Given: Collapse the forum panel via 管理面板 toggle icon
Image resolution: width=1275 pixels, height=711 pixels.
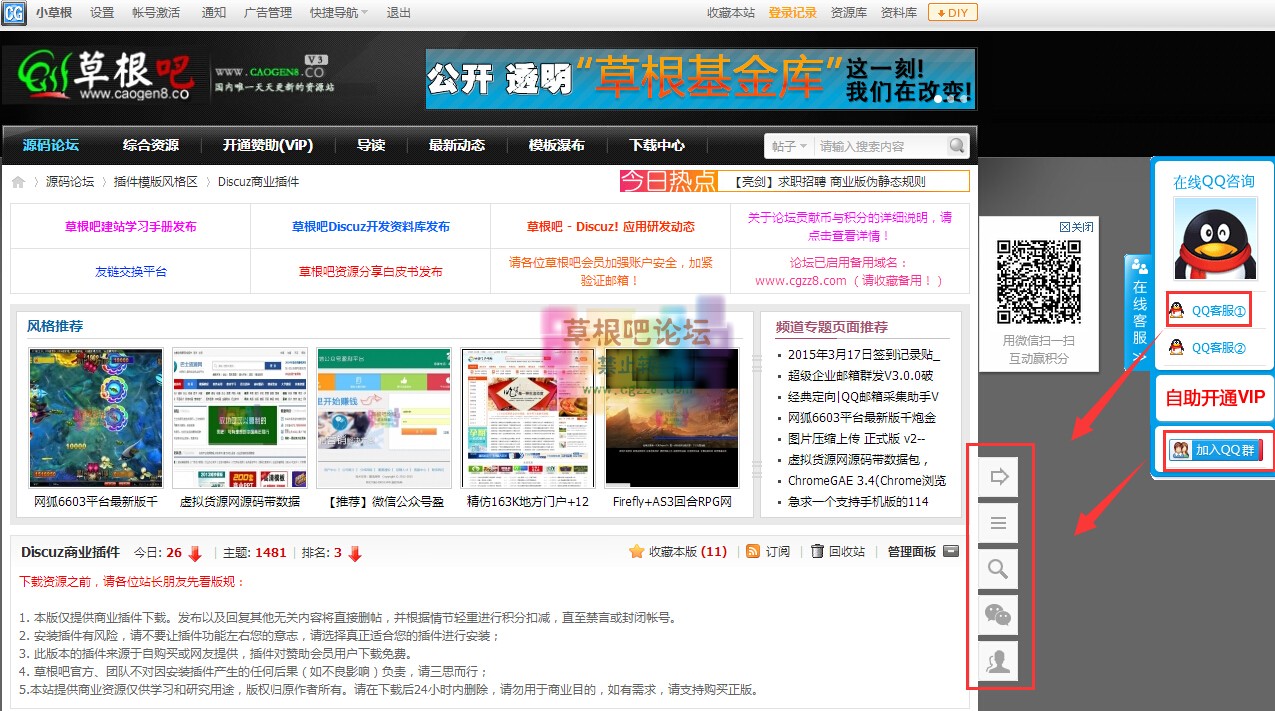Looking at the screenshot, I should click(x=951, y=551).
